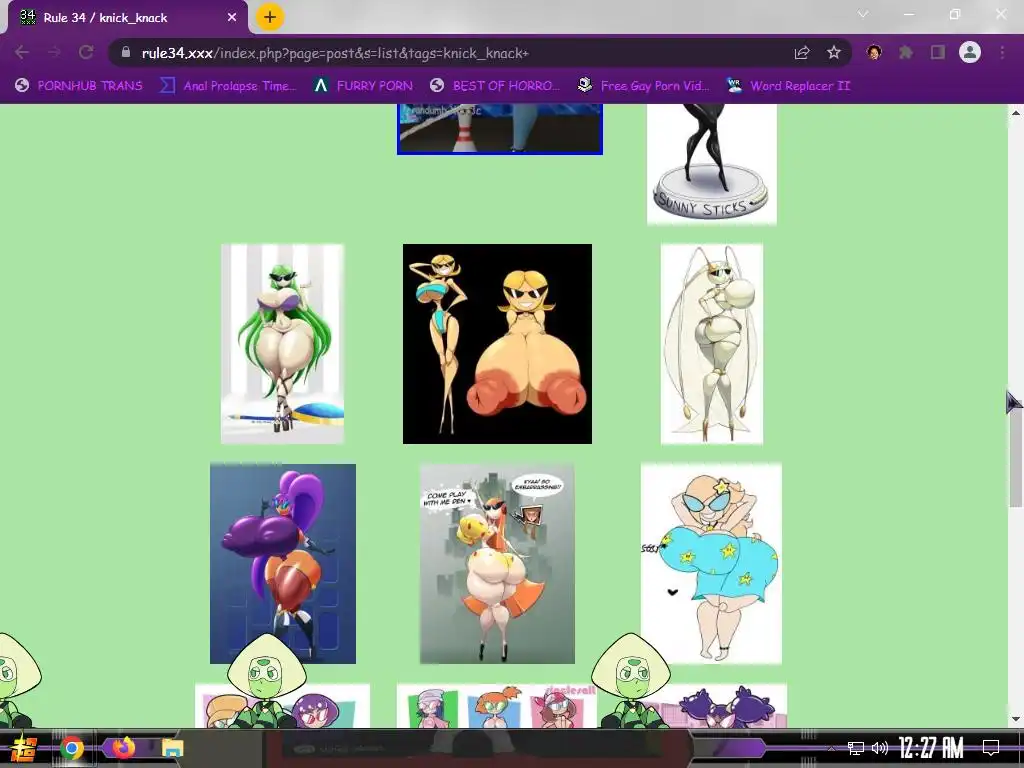1024x768 pixels.
Task: Show the browser side panel
Action: [x=938, y=52]
